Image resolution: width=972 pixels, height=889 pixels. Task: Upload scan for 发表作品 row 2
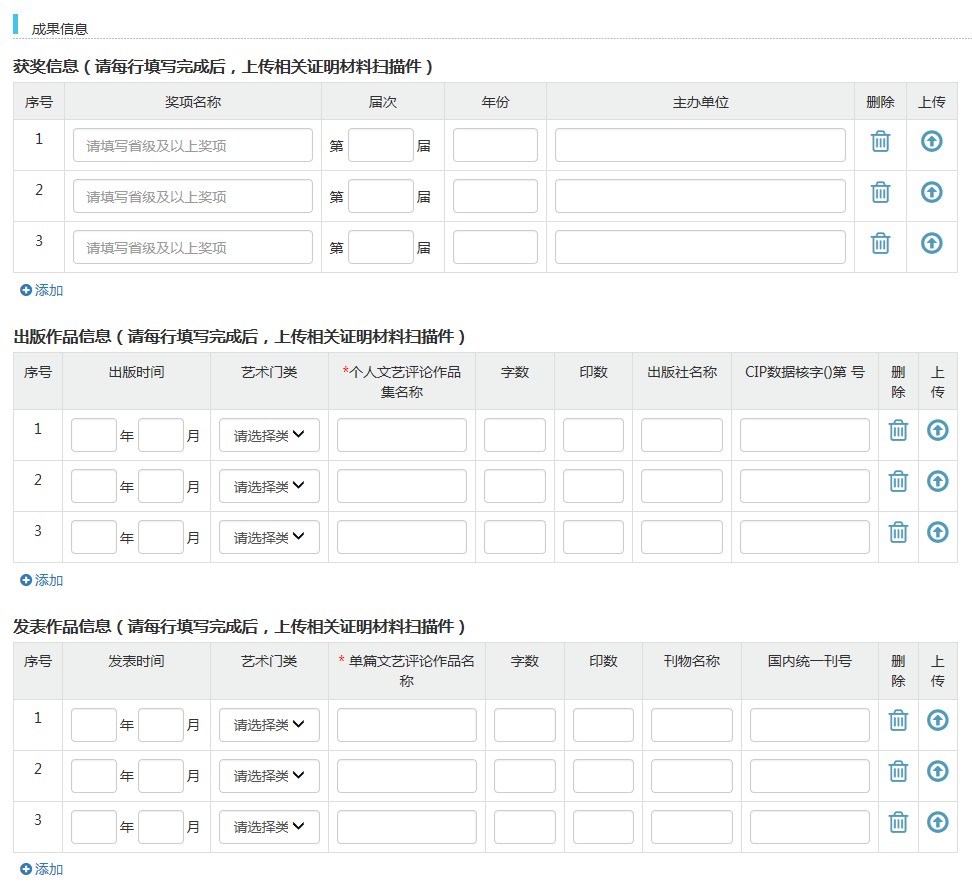pyautogui.click(x=937, y=771)
